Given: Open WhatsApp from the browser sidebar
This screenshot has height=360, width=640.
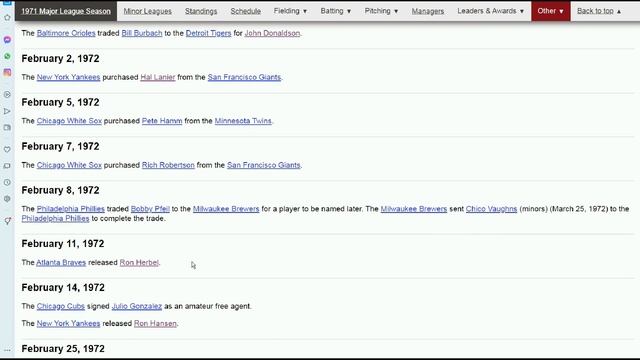Looking at the screenshot, I should pyautogui.click(x=7, y=56).
